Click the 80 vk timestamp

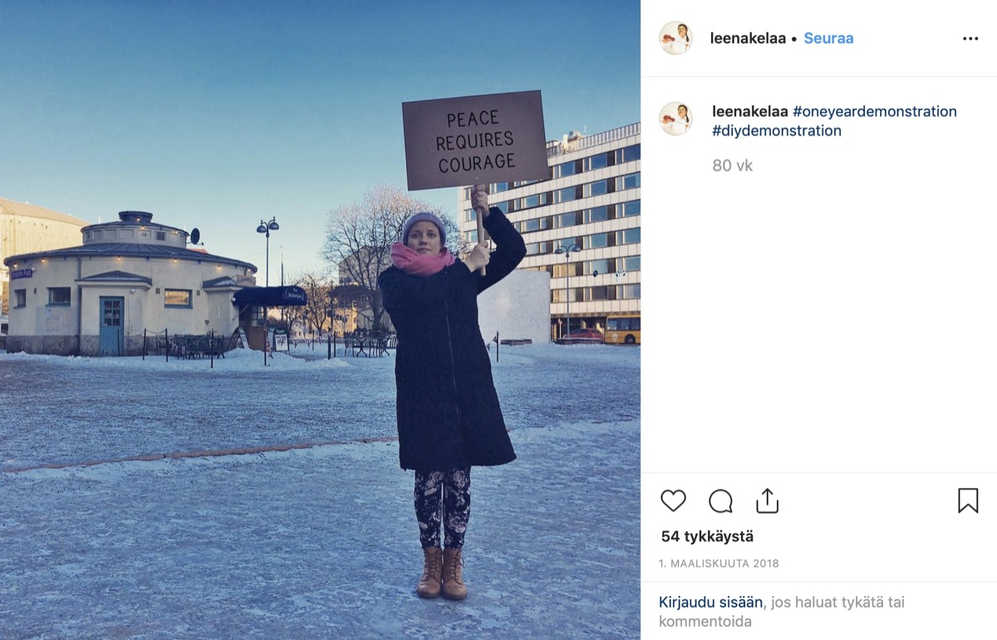[732, 166]
